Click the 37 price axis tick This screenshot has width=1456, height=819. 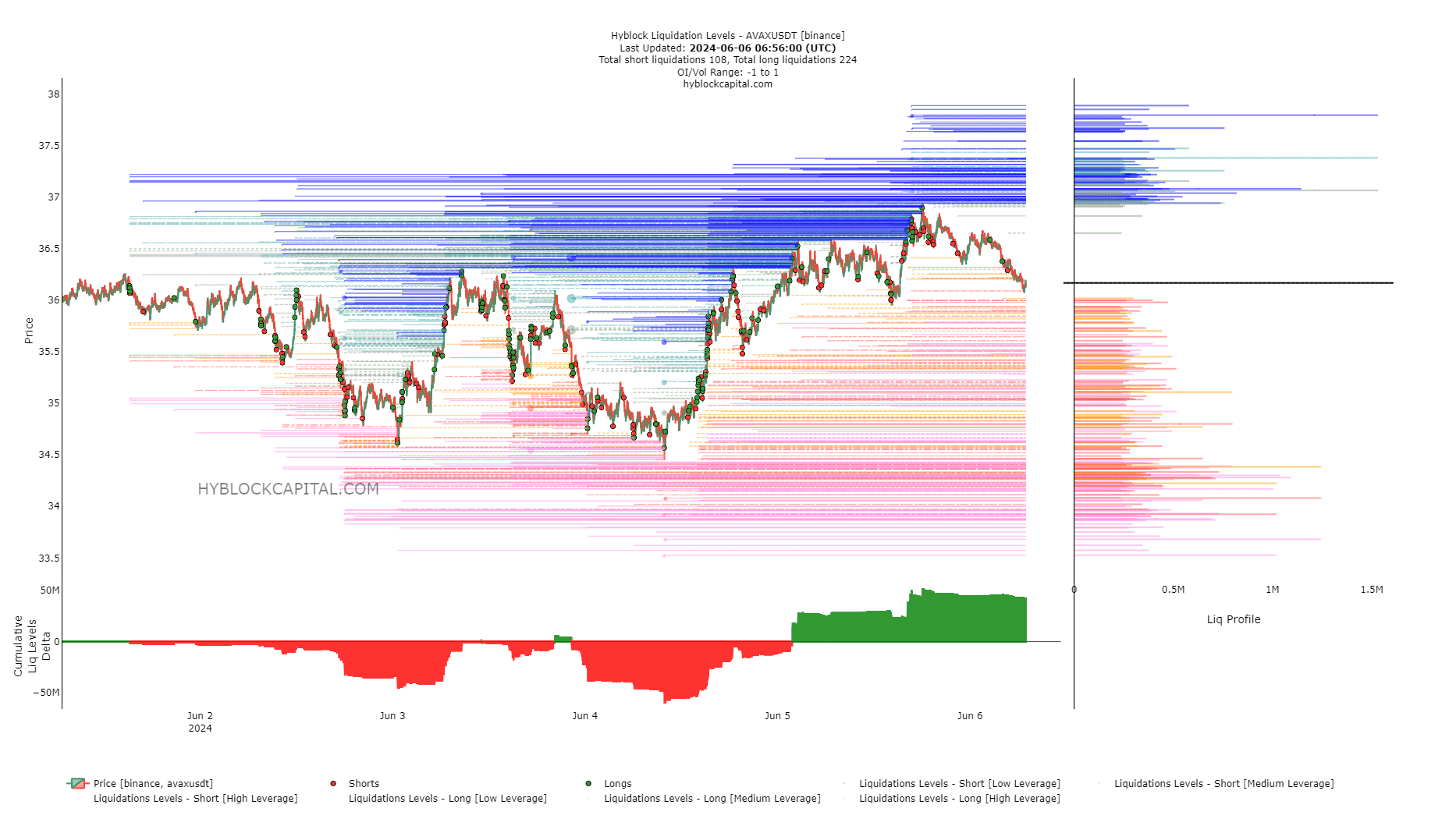pyautogui.click(x=53, y=197)
